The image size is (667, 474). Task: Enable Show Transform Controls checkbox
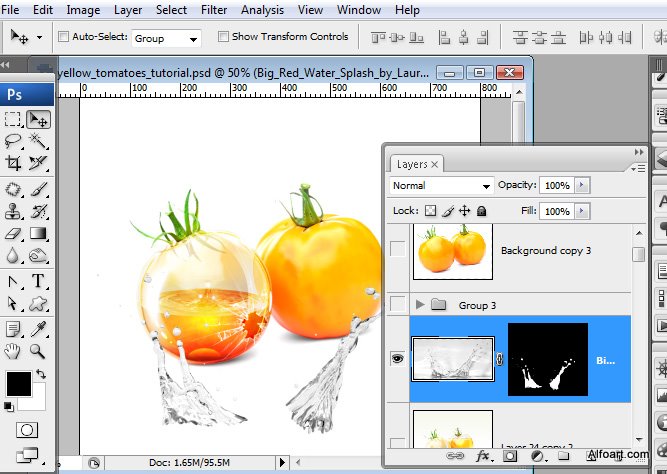pyautogui.click(x=222, y=37)
